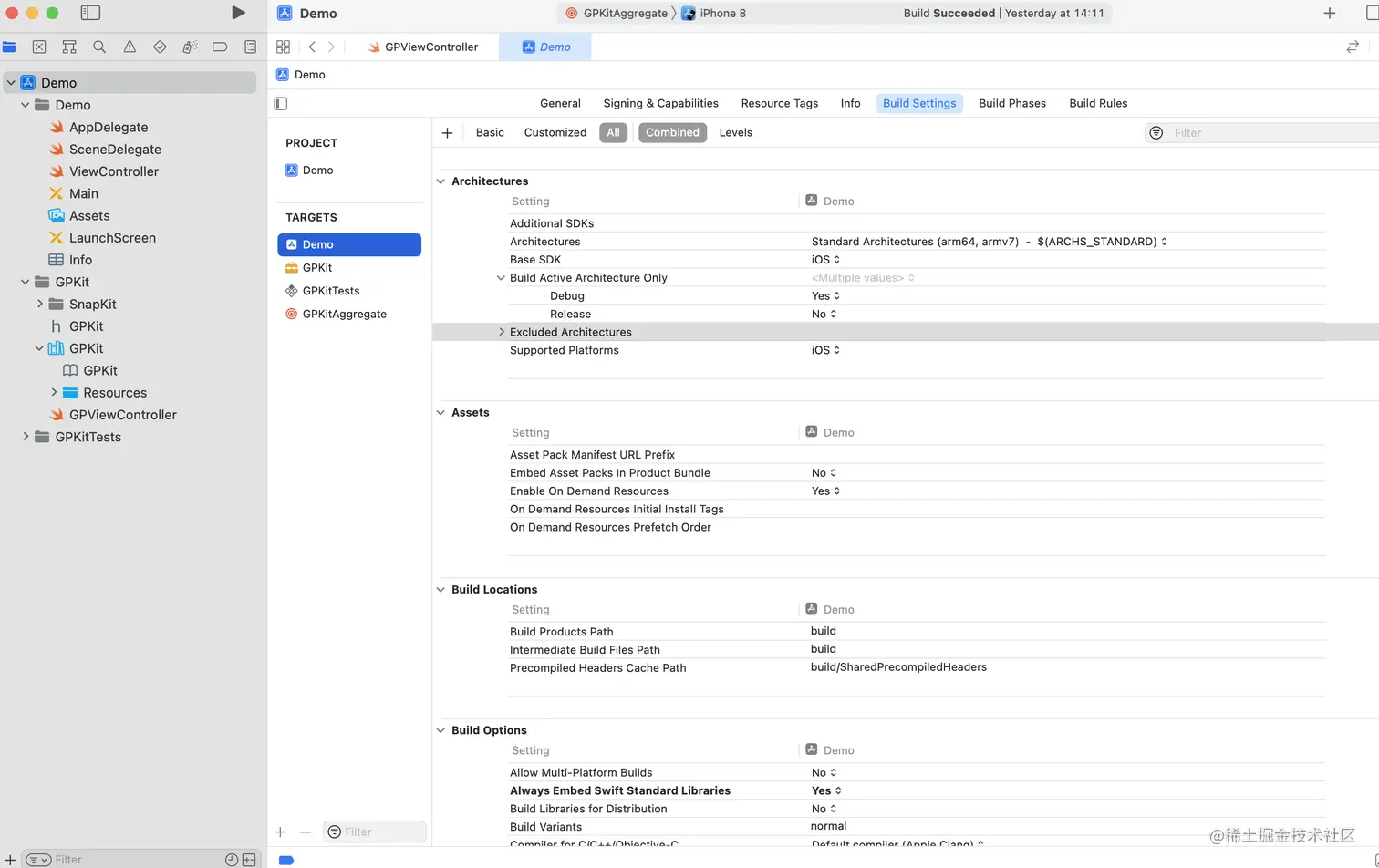
Task: Open the Project navigator folder icon
Action: [9, 46]
